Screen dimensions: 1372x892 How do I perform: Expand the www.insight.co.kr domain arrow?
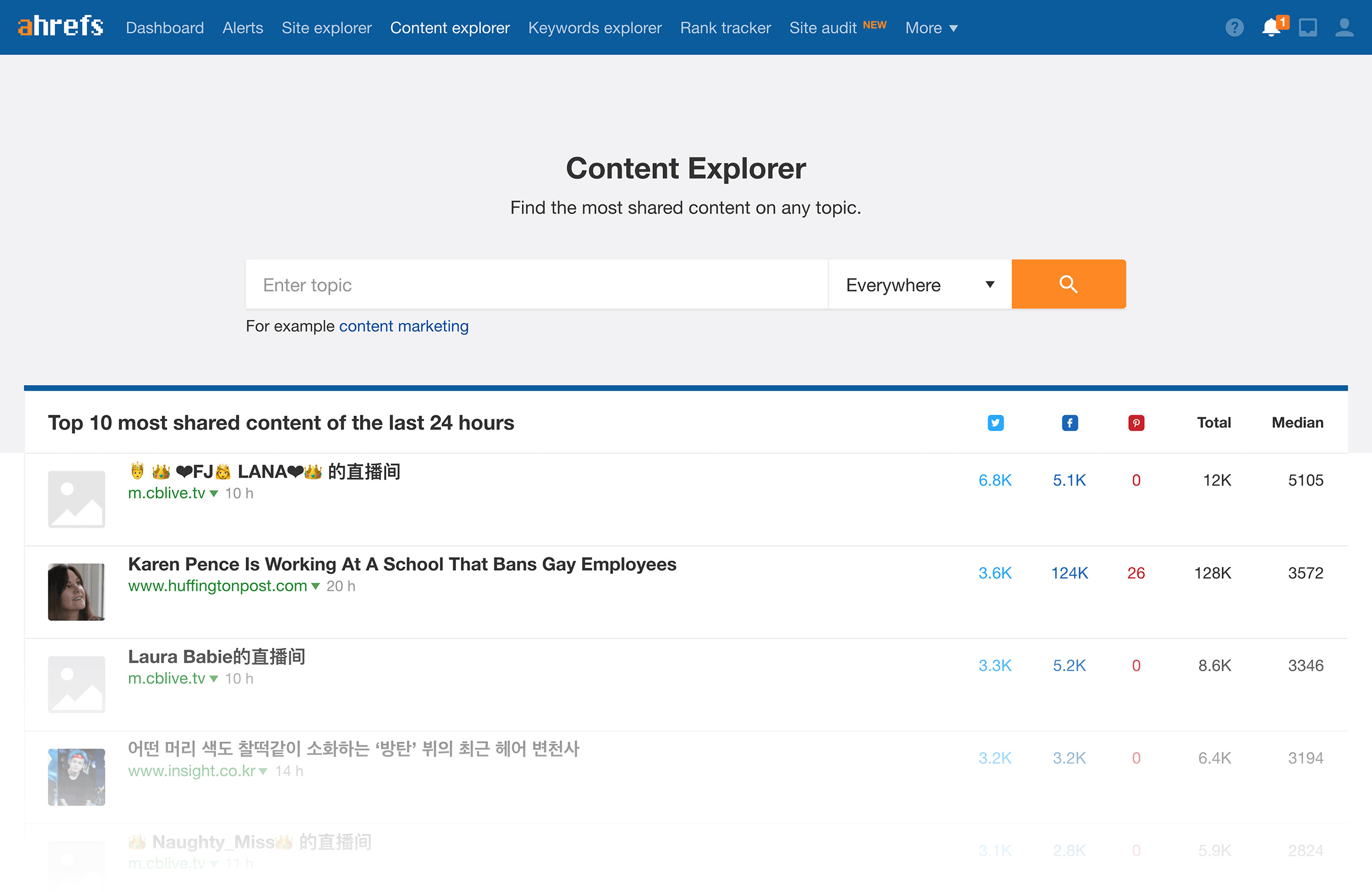pos(263,771)
